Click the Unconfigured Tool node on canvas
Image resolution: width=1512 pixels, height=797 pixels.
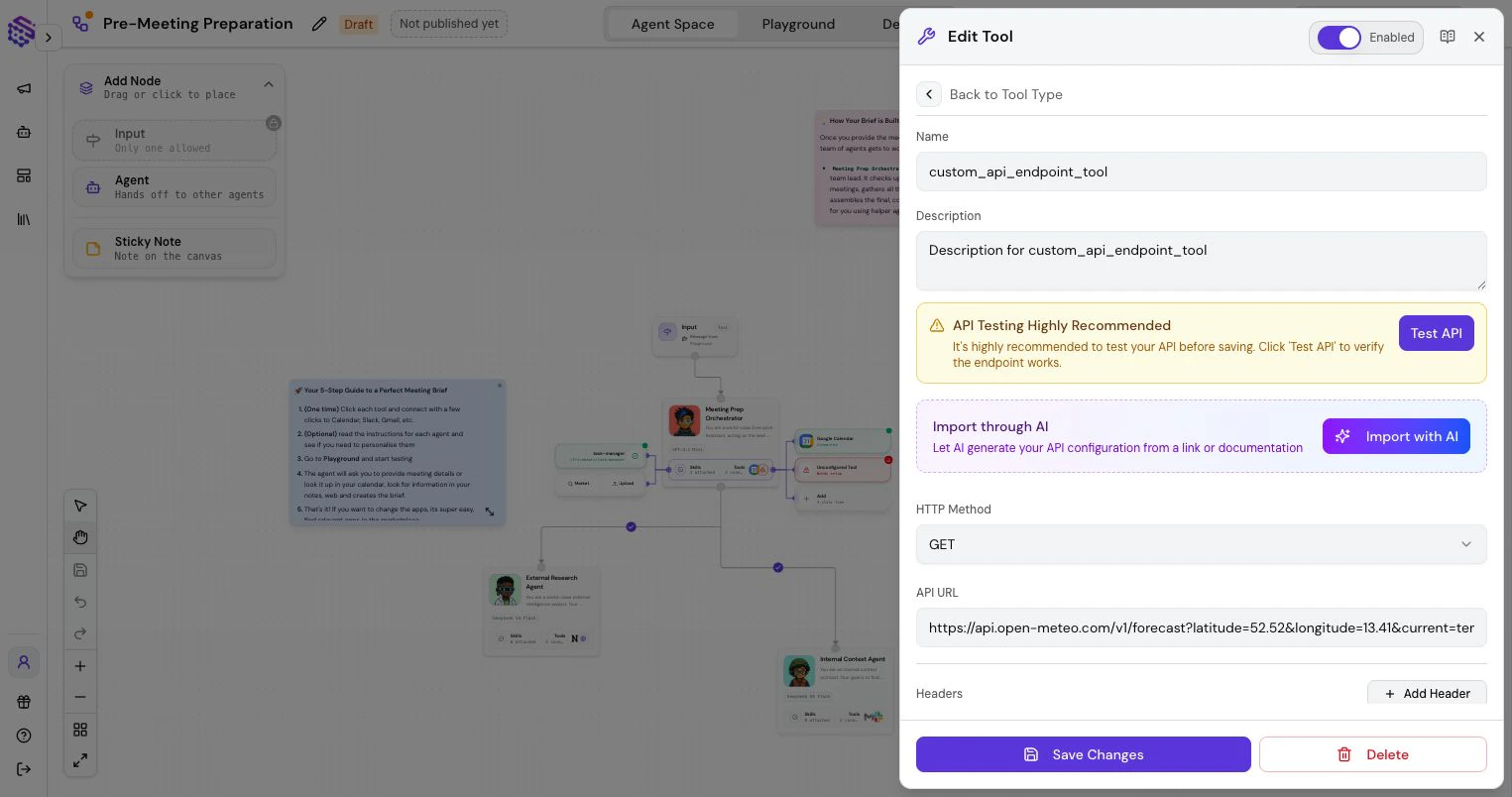point(843,470)
